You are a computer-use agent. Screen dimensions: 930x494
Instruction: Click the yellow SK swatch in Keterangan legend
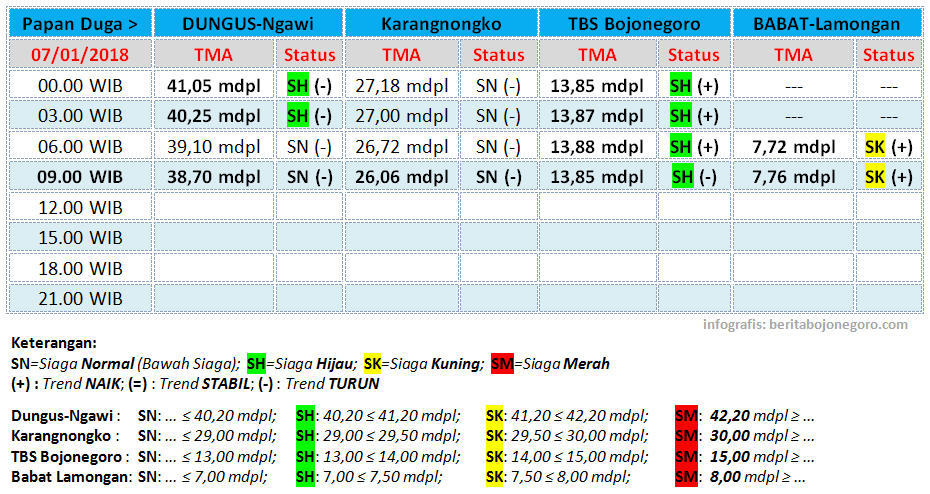point(374,364)
